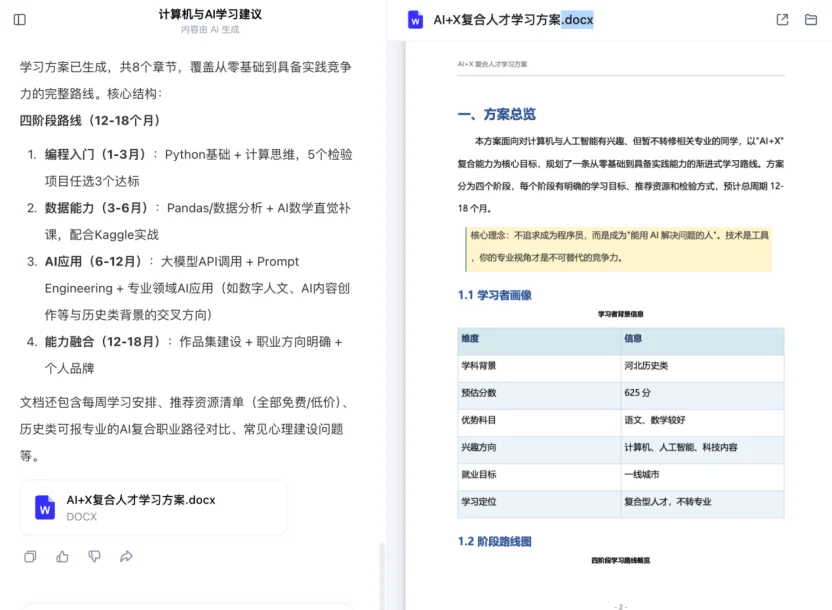832x610 pixels.
Task: Click table cell 625 分
Action: coord(703,396)
